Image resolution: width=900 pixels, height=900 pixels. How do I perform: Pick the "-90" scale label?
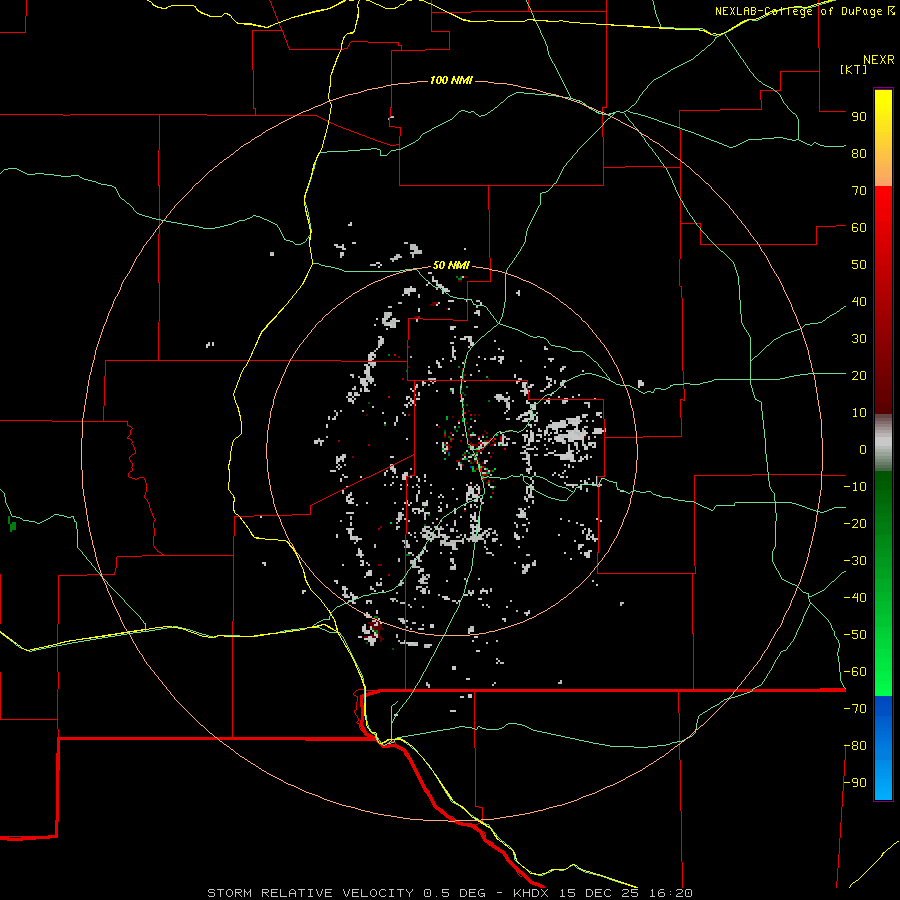[855, 783]
